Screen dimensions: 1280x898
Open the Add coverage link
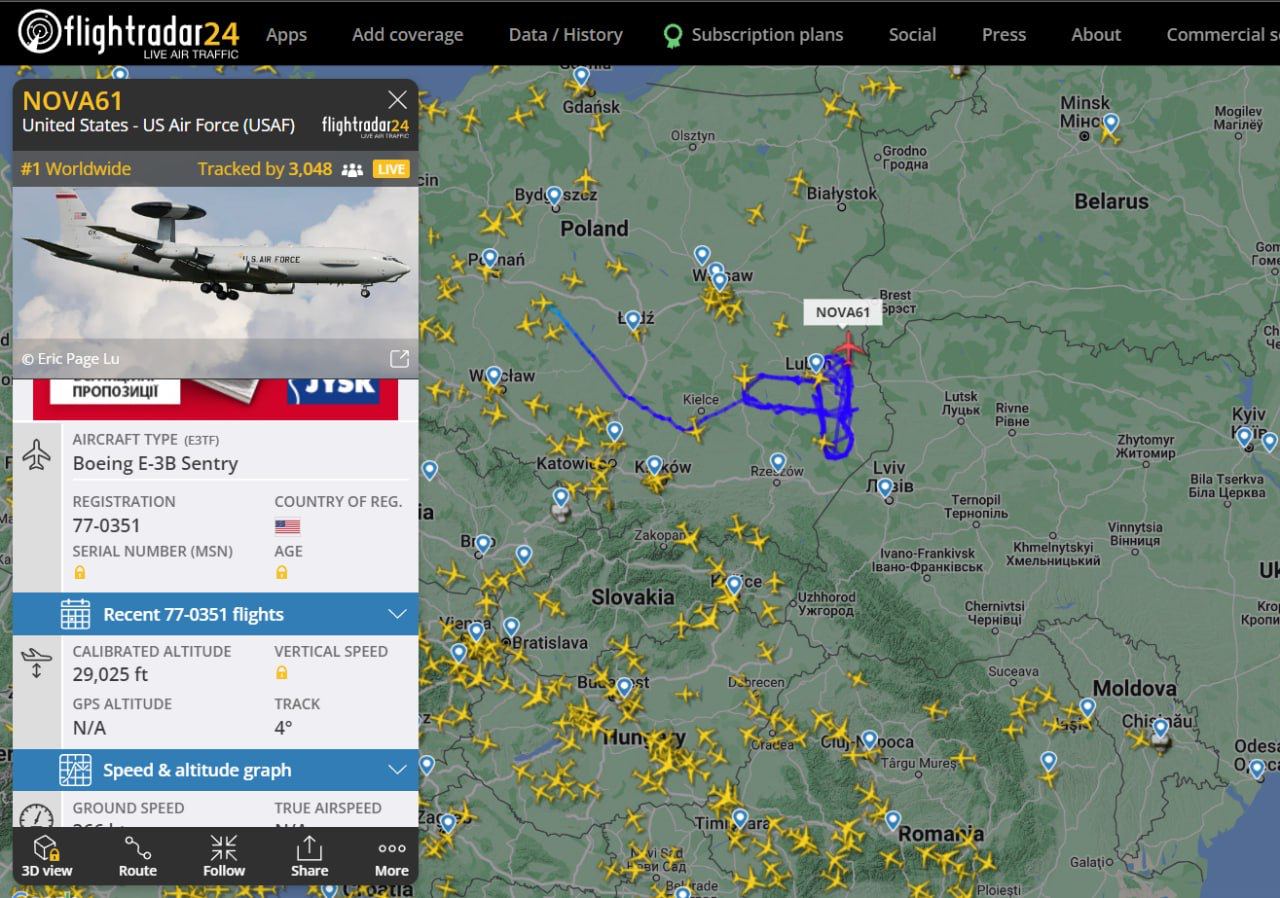407,34
